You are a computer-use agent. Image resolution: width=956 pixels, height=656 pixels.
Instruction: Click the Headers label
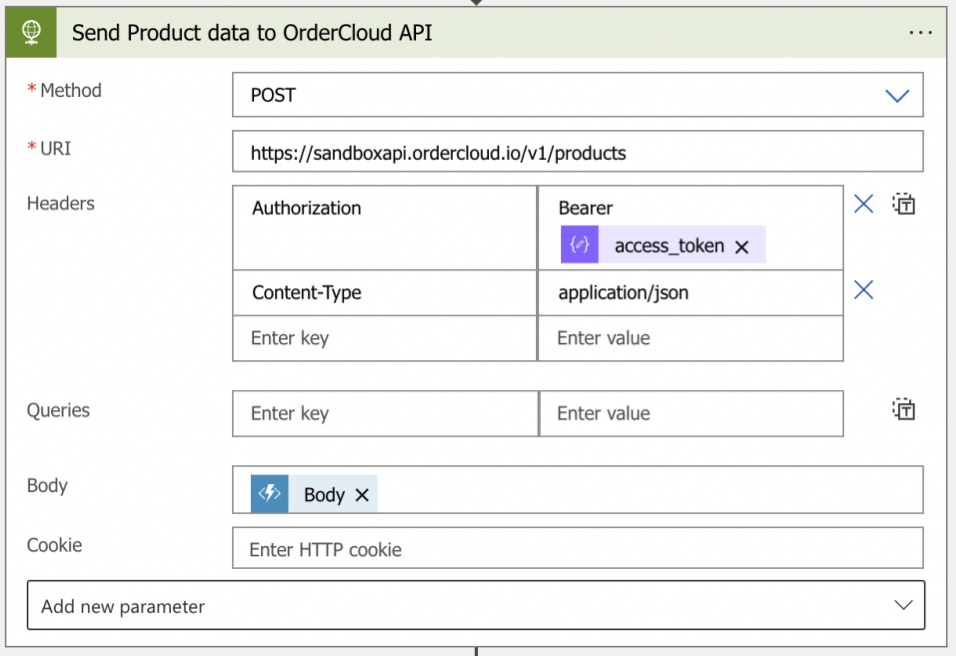point(60,204)
